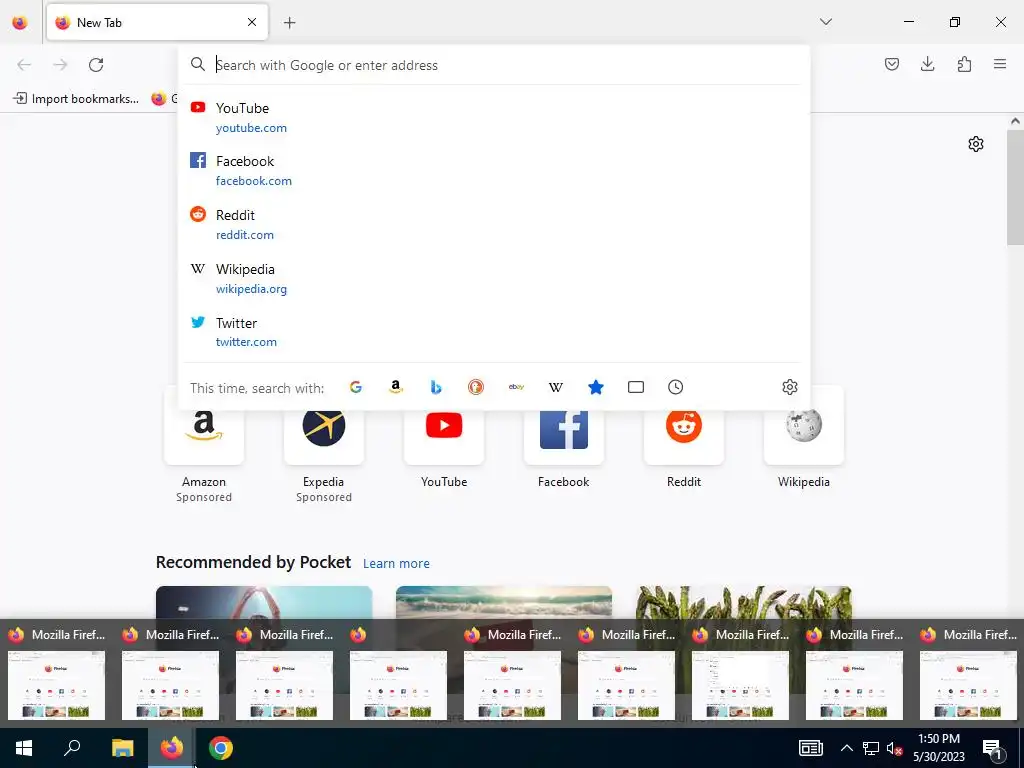Open new tab page personalize gear

click(x=976, y=144)
